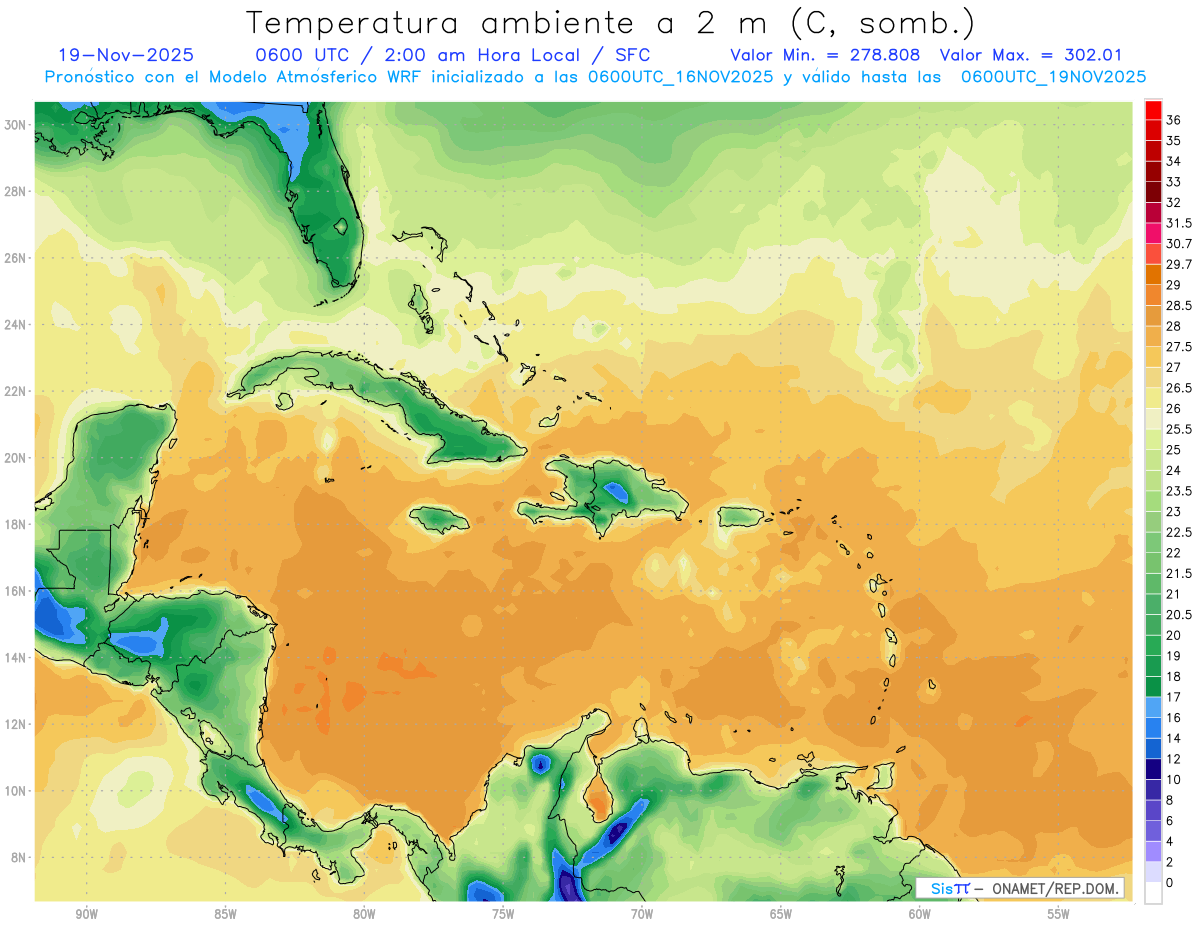Screen dimensions: 1200x927
Task: Click the '28.5' legend label
Action: pos(1178,306)
